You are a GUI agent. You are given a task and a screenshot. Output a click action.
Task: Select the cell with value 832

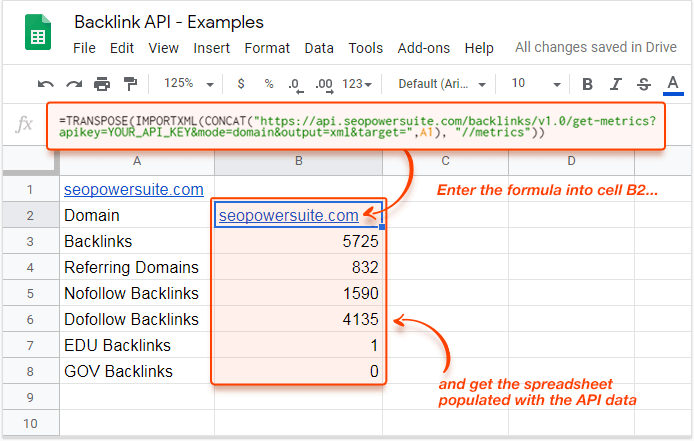pos(299,267)
